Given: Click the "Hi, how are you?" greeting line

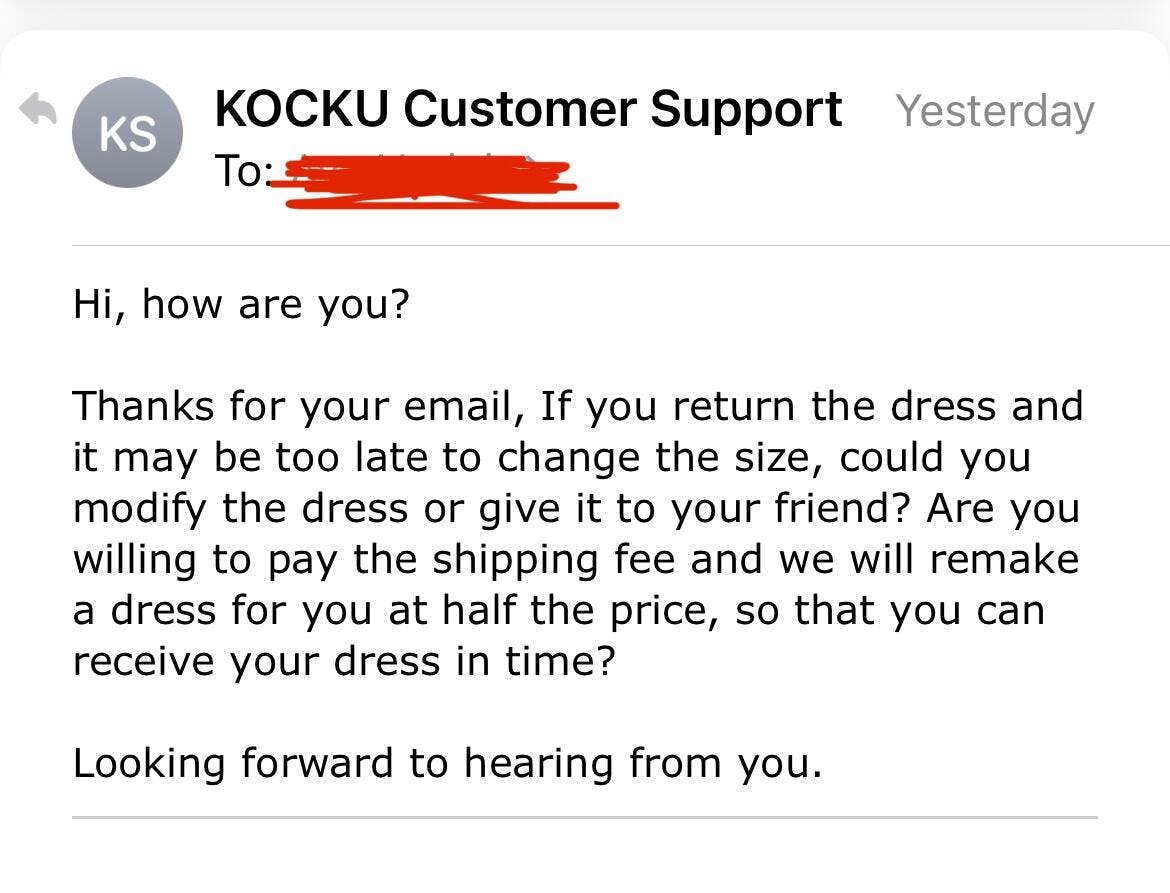Looking at the screenshot, I should (x=241, y=303).
